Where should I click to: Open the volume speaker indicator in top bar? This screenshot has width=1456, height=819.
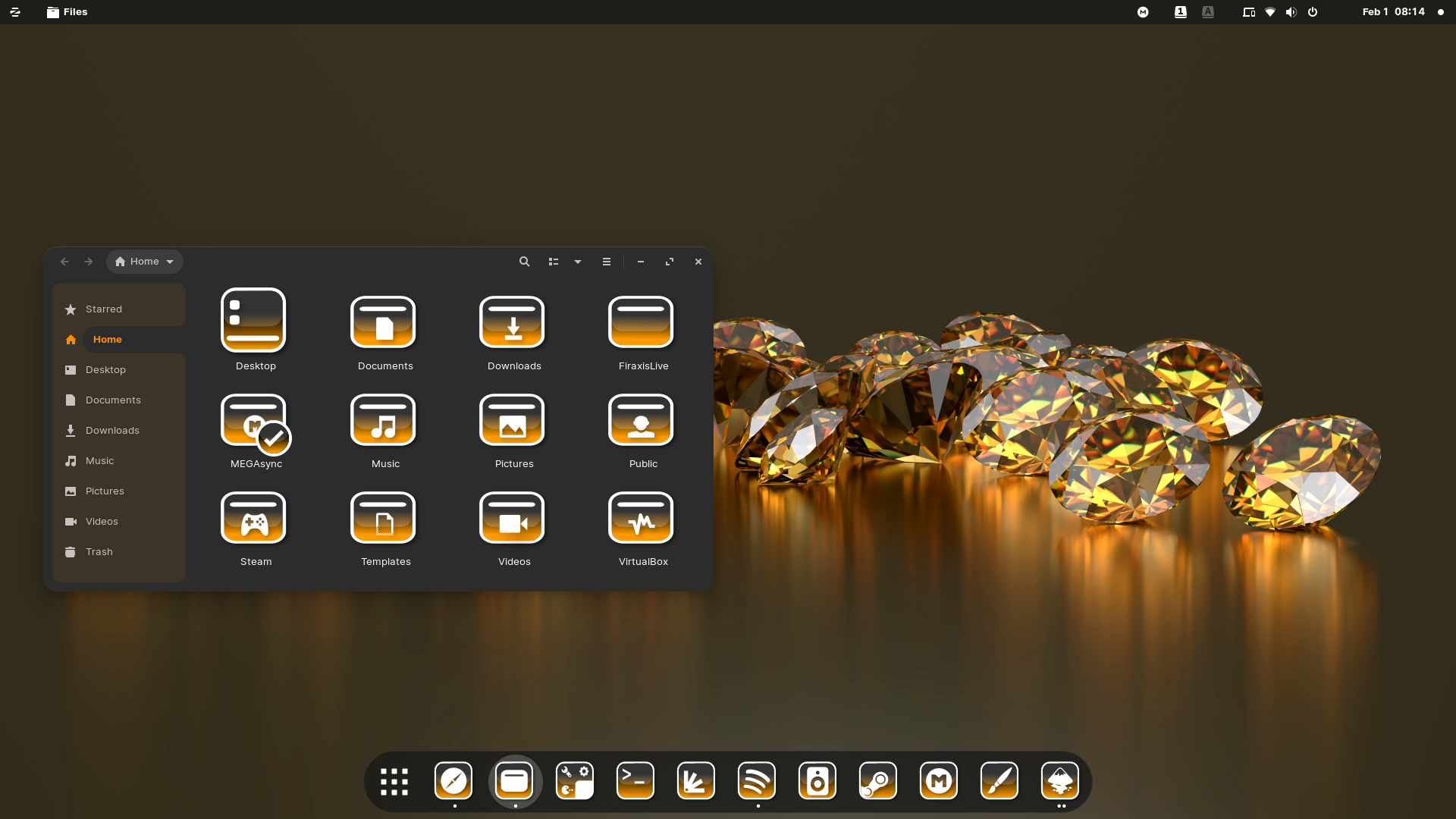pyautogui.click(x=1291, y=12)
